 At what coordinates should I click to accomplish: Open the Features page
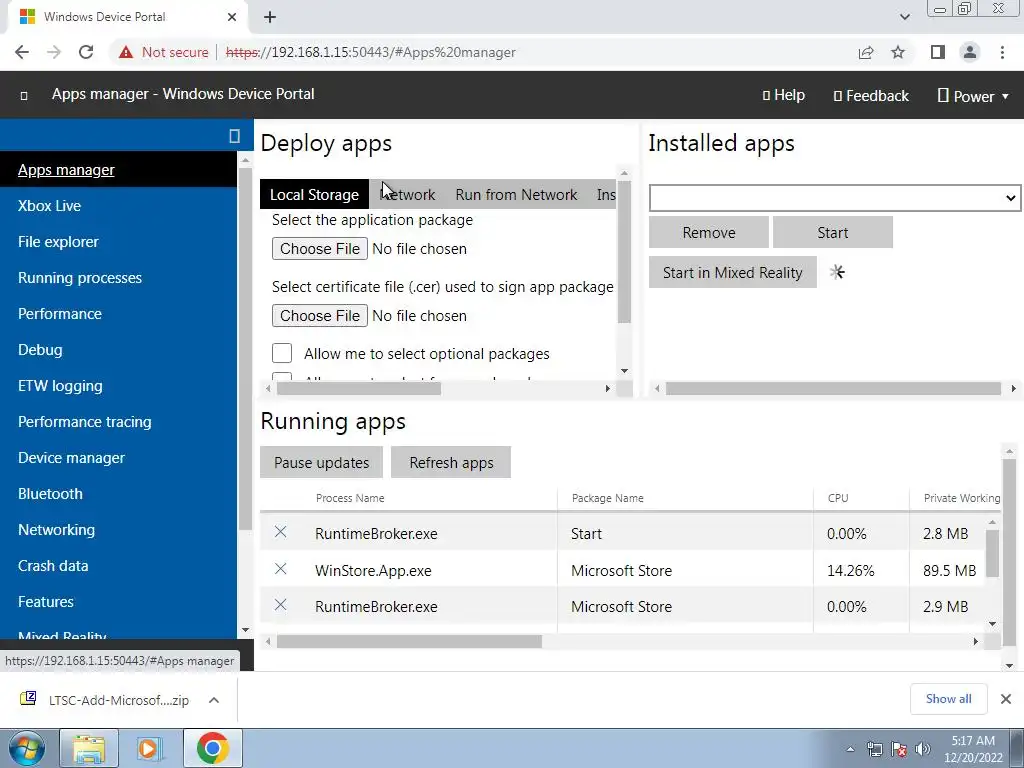(x=46, y=601)
